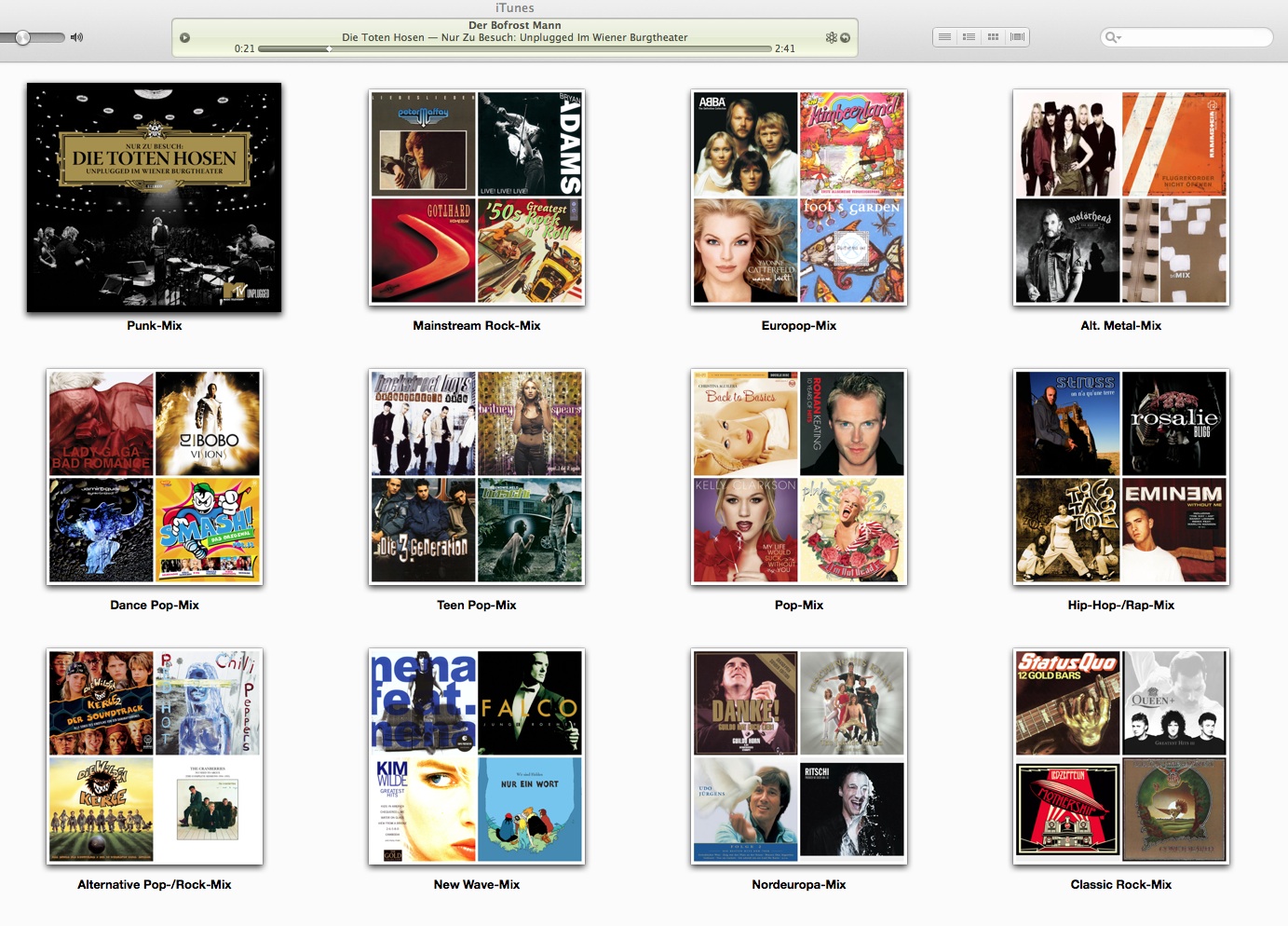Click the New Wave-Mix label
Screen dimensions: 1288x926
477,885
